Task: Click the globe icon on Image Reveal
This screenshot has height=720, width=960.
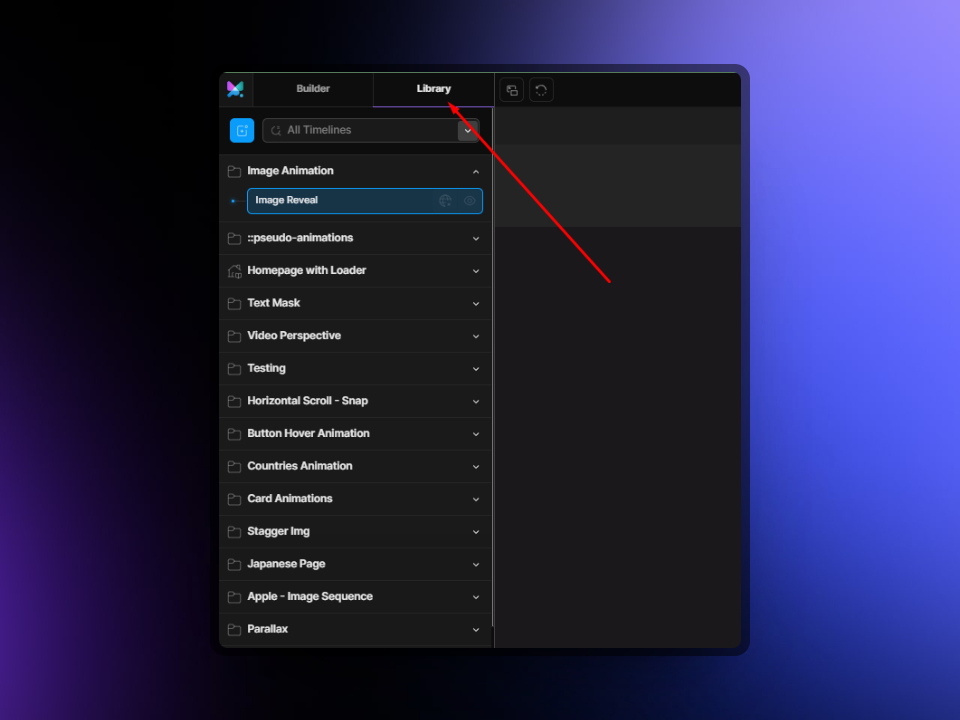Action: (445, 201)
